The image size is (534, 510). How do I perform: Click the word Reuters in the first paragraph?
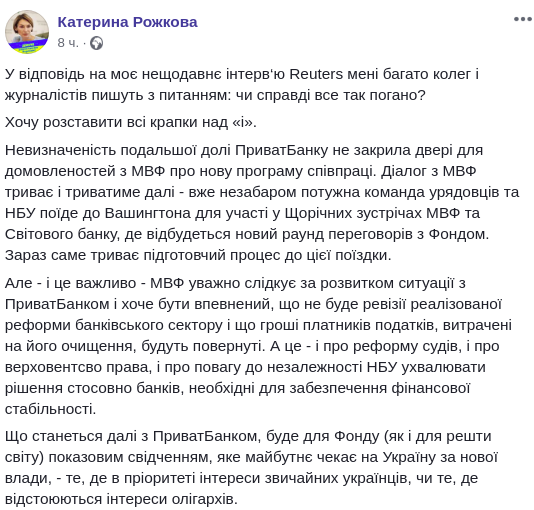[316, 74]
